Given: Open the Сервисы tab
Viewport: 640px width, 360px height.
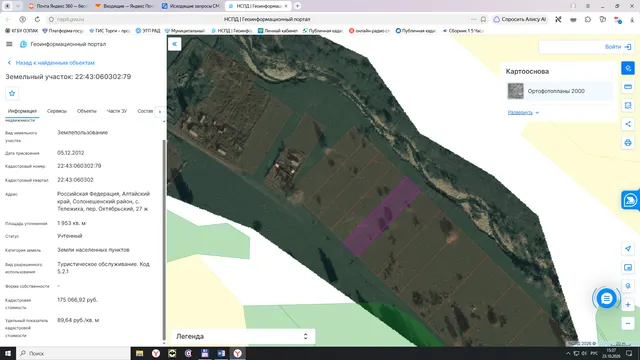Looking at the screenshot, I should click(x=57, y=111).
